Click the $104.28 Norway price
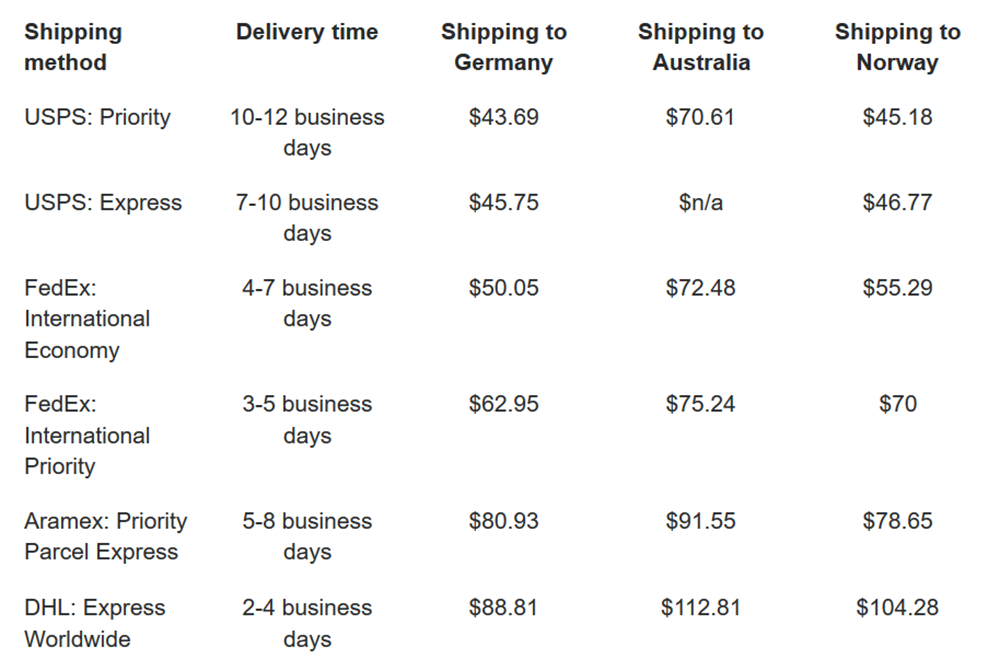Image resolution: width=1000 pixels, height=659 pixels. [897, 607]
